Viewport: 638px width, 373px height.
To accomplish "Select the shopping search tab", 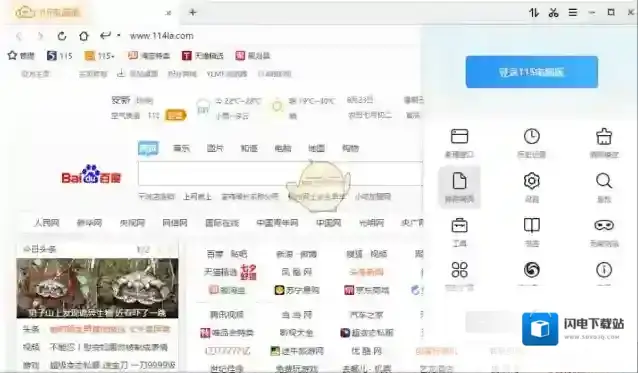I will point(350,148).
